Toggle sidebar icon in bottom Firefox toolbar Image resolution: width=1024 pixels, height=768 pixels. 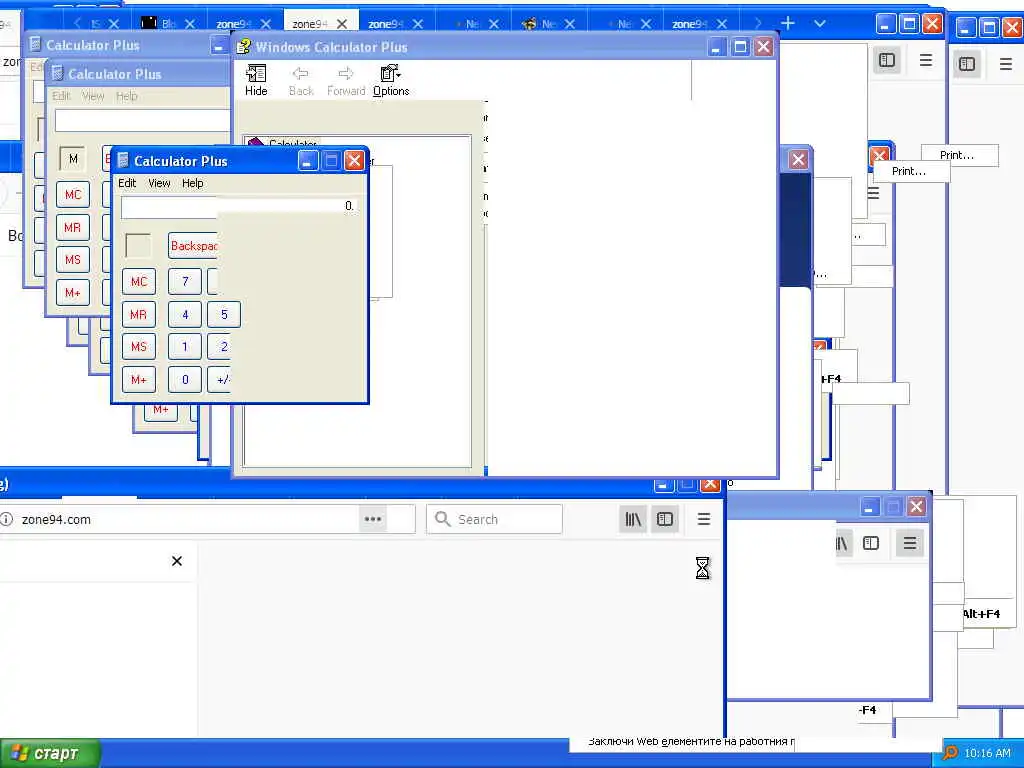[x=665, y=519]
